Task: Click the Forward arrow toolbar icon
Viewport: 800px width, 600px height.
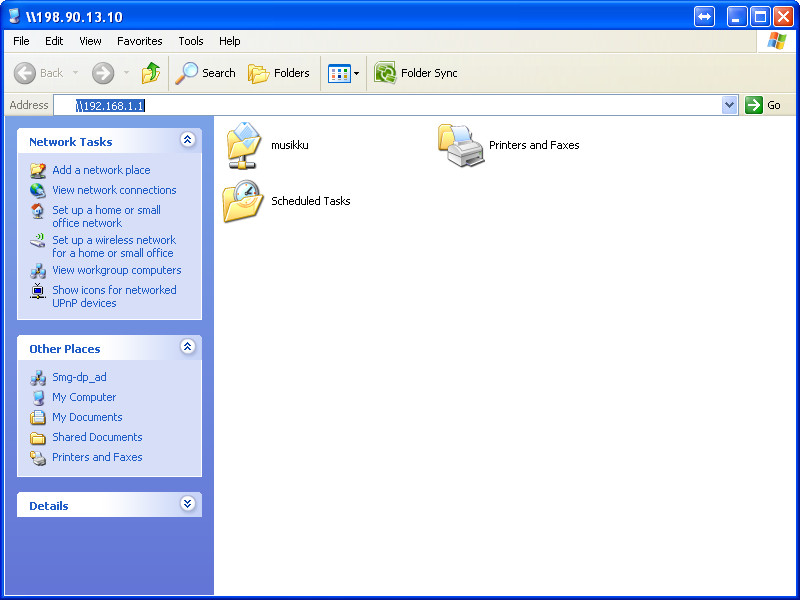Action: 103,73
